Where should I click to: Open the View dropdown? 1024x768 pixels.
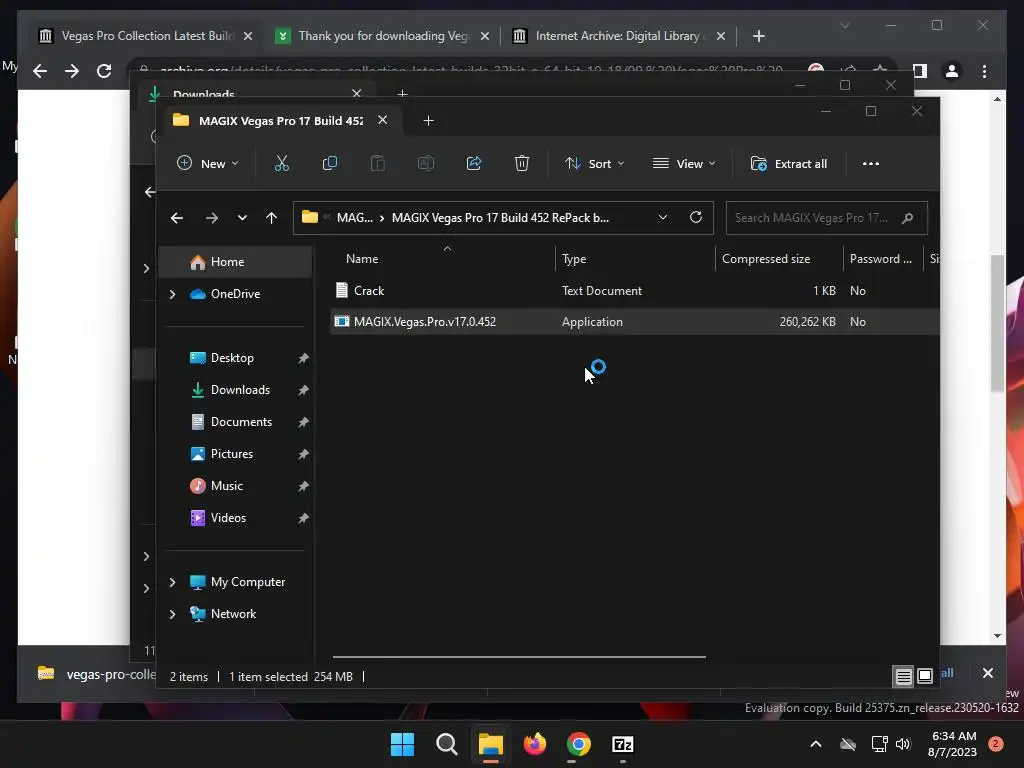click(684, 163)
